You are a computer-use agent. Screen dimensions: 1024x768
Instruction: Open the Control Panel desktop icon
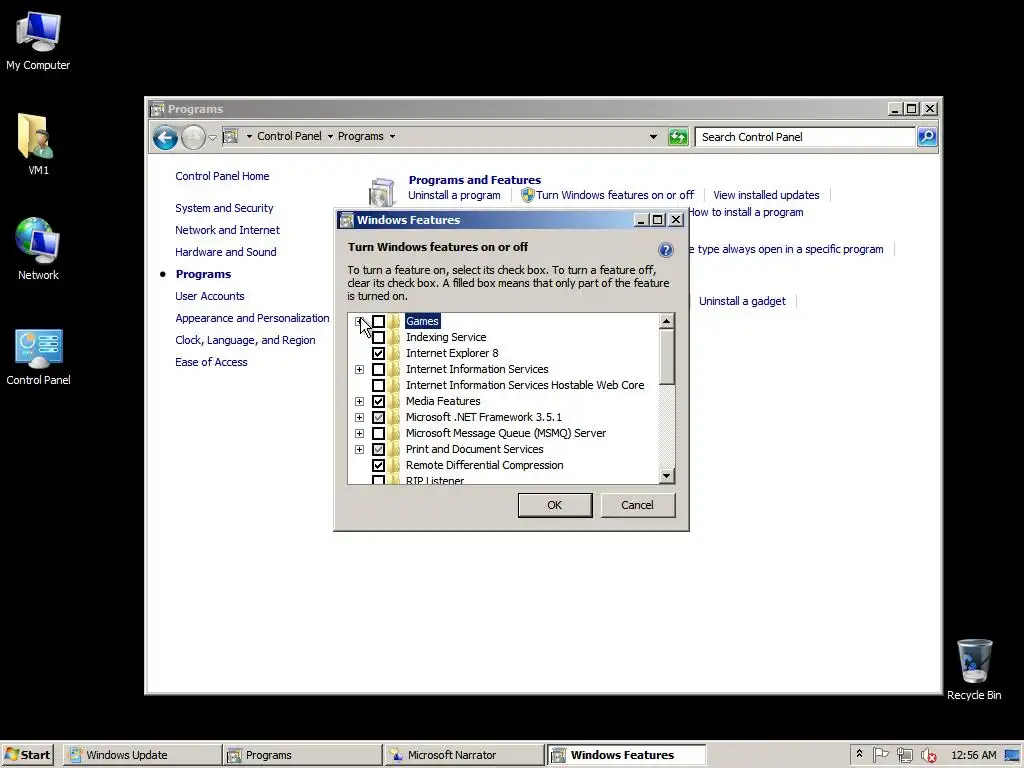pyautogui.click(x=38, y=357)
